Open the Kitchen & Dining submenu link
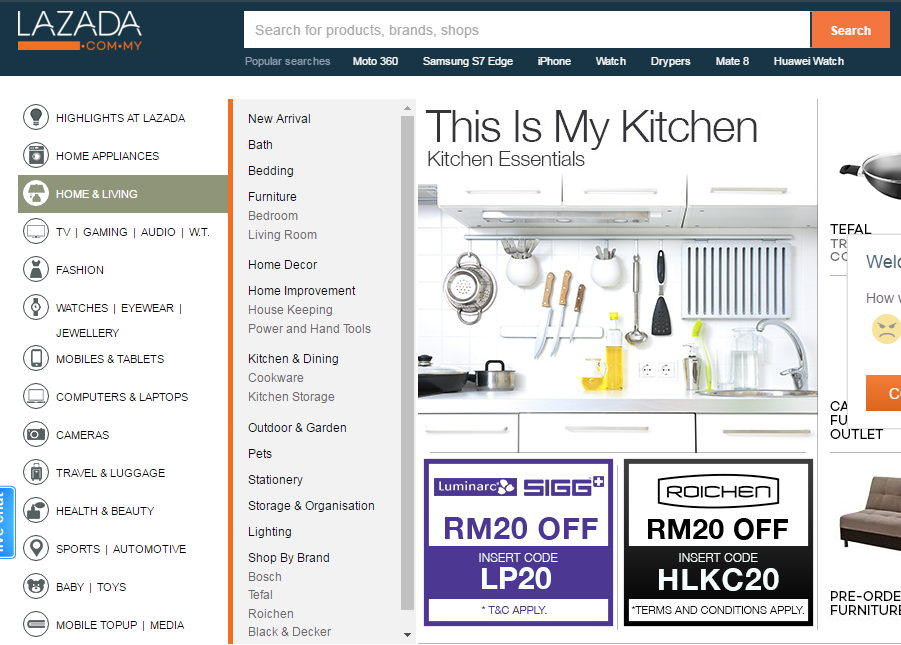Image resolution: width=901 pixels, height=645 pixels. pos(293,358)
